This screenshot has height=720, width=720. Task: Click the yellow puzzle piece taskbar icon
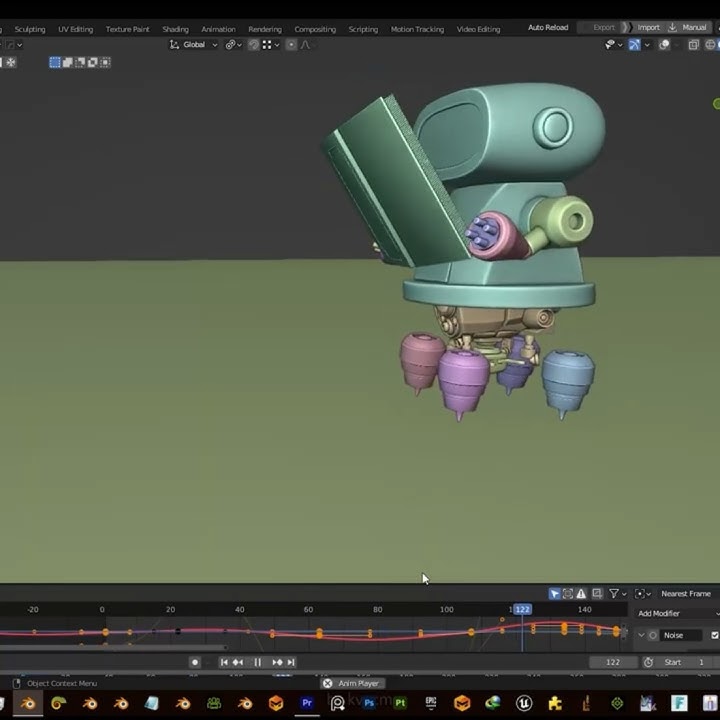(555, 703)
